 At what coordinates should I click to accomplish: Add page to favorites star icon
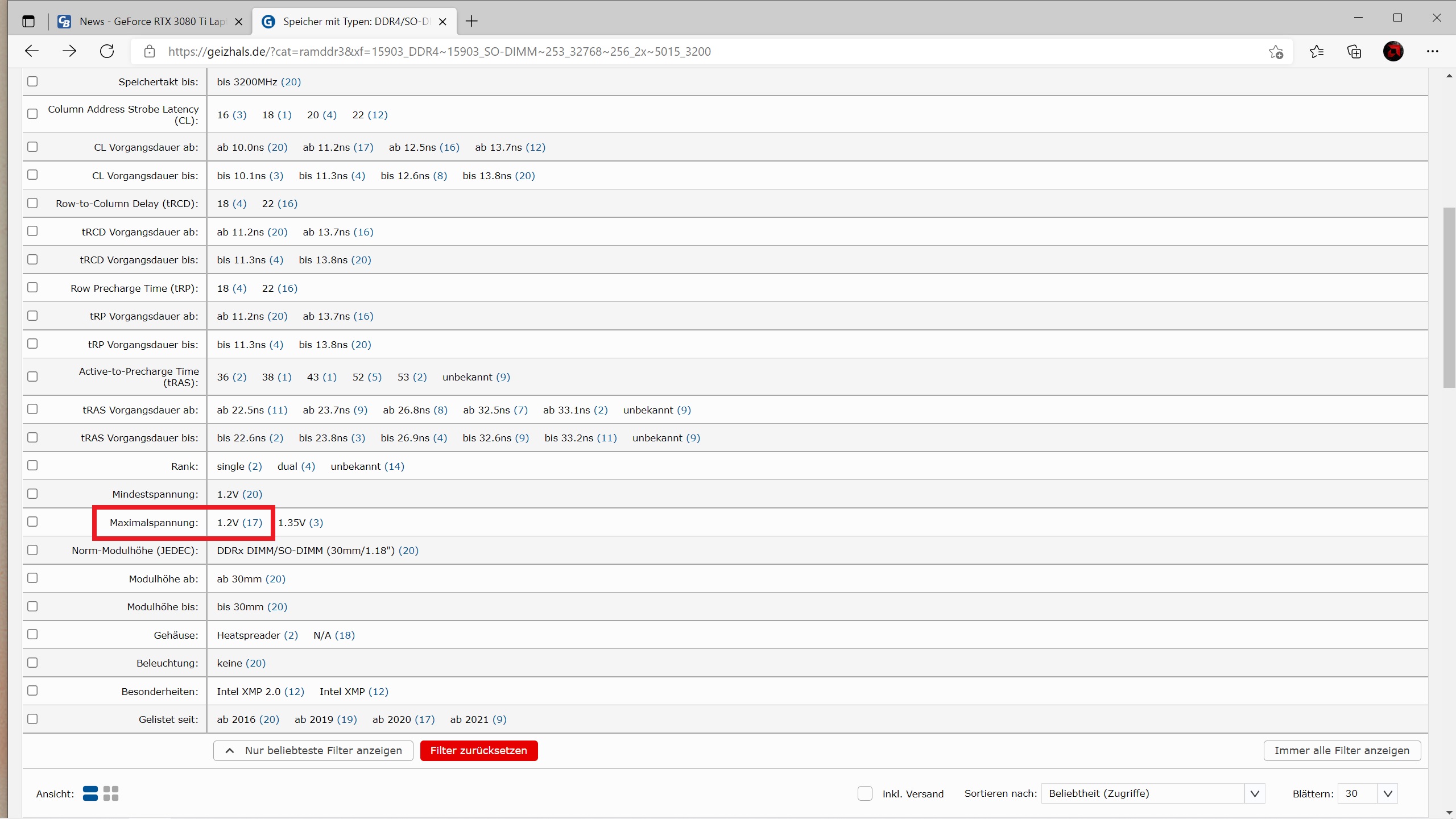tap(1276, 52)
